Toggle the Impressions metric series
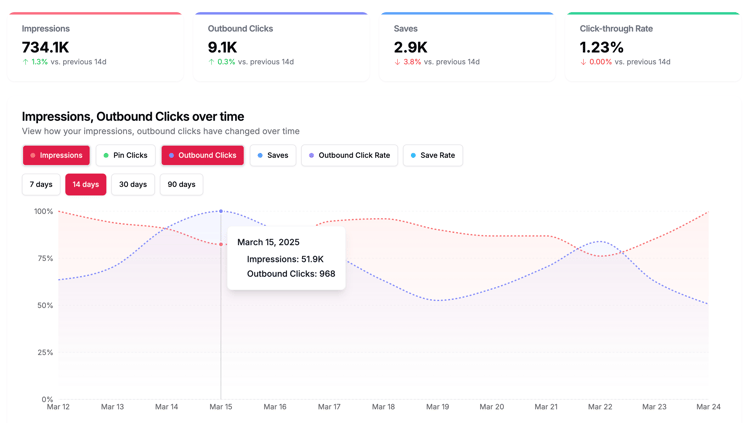The height and width of the screenshot is (423, 750). (x=56, y=156)
